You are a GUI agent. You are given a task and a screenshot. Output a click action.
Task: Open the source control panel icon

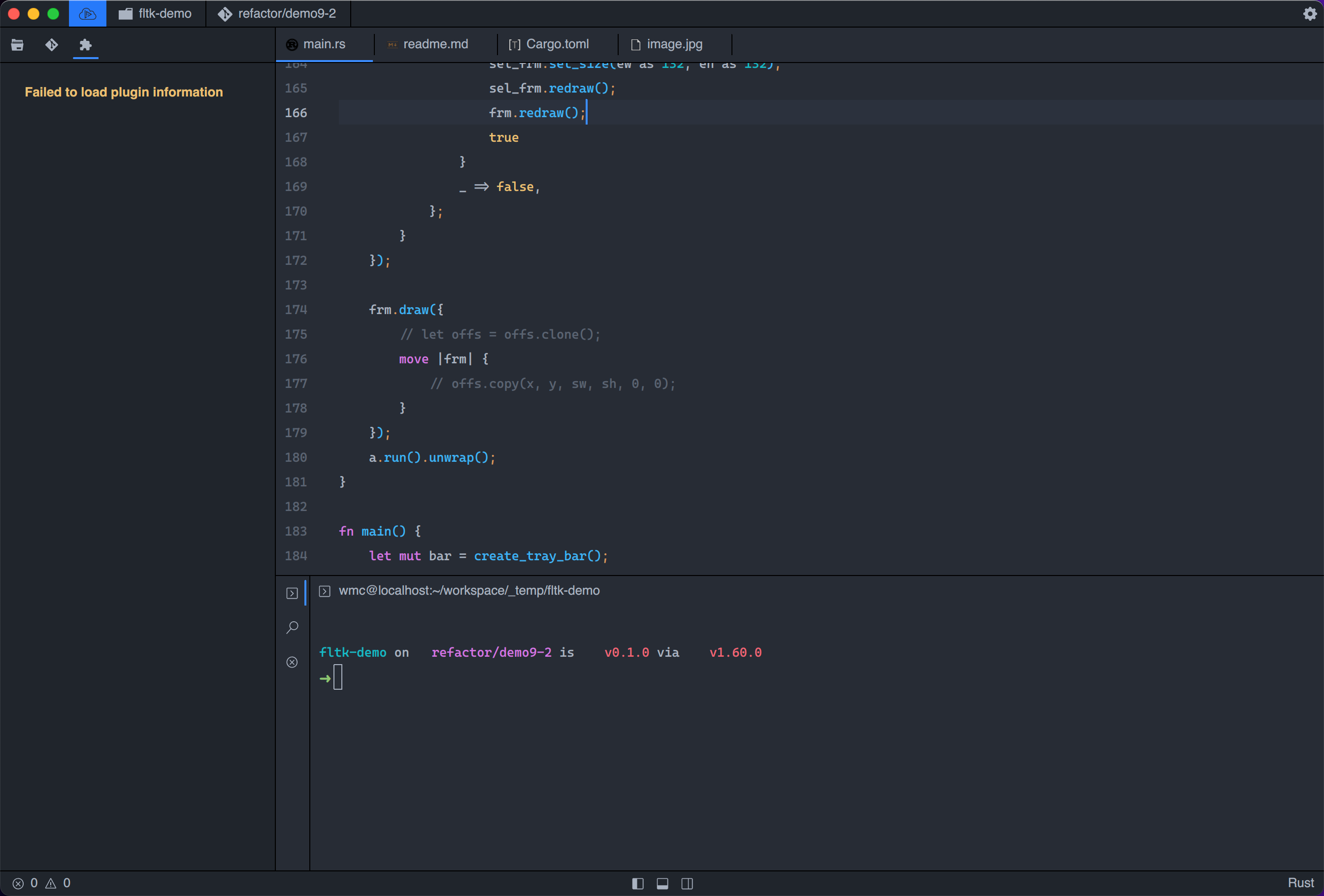(51, 45)
